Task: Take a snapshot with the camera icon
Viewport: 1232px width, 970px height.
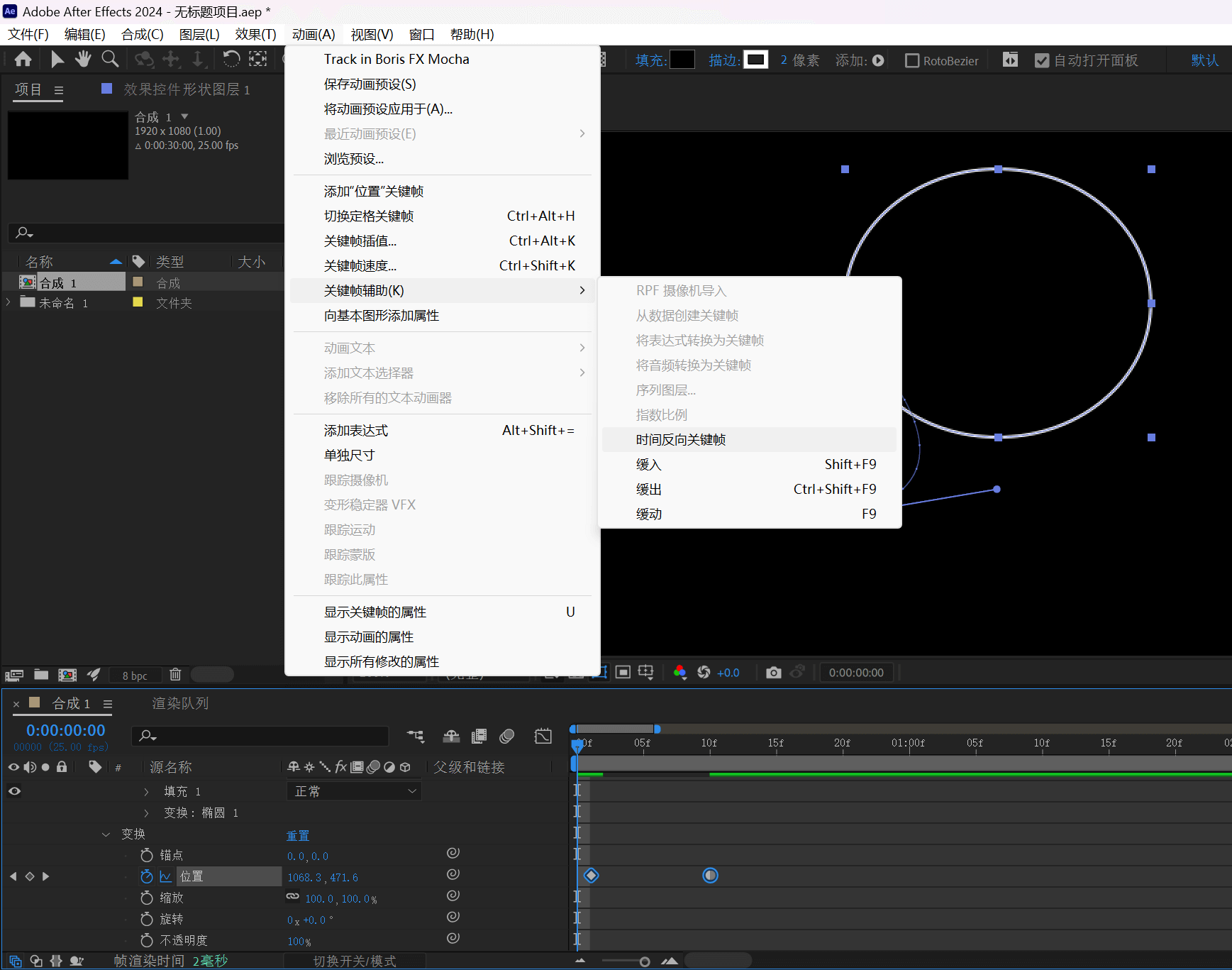Action: 774,673
